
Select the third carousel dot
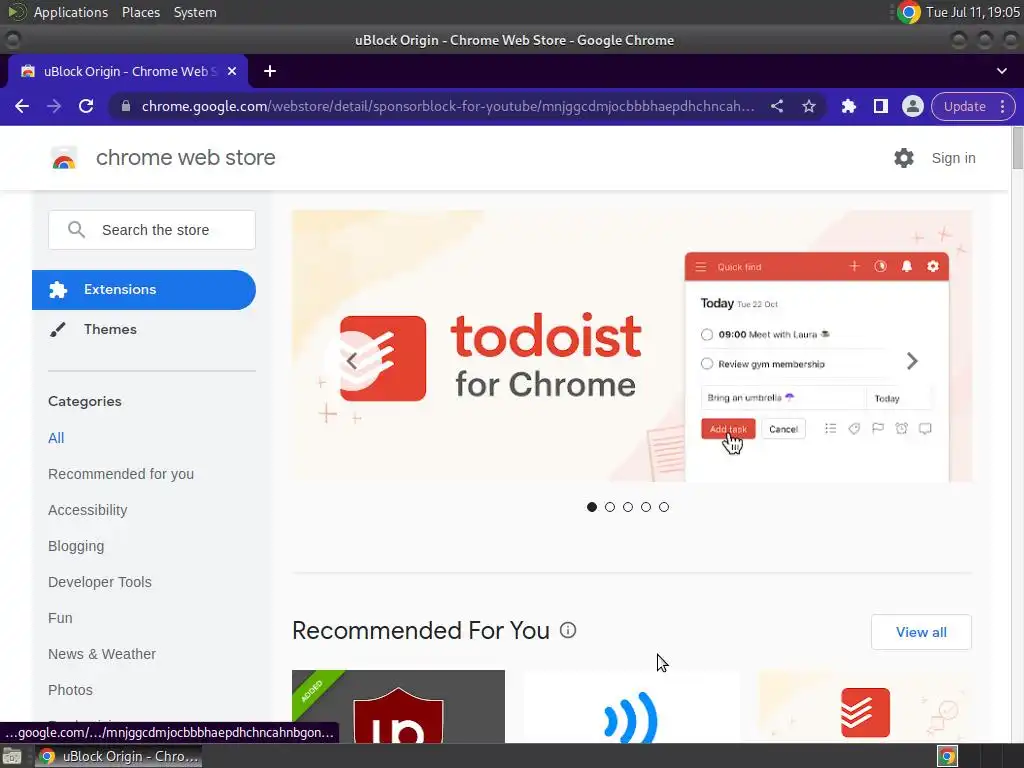(628, 507)
